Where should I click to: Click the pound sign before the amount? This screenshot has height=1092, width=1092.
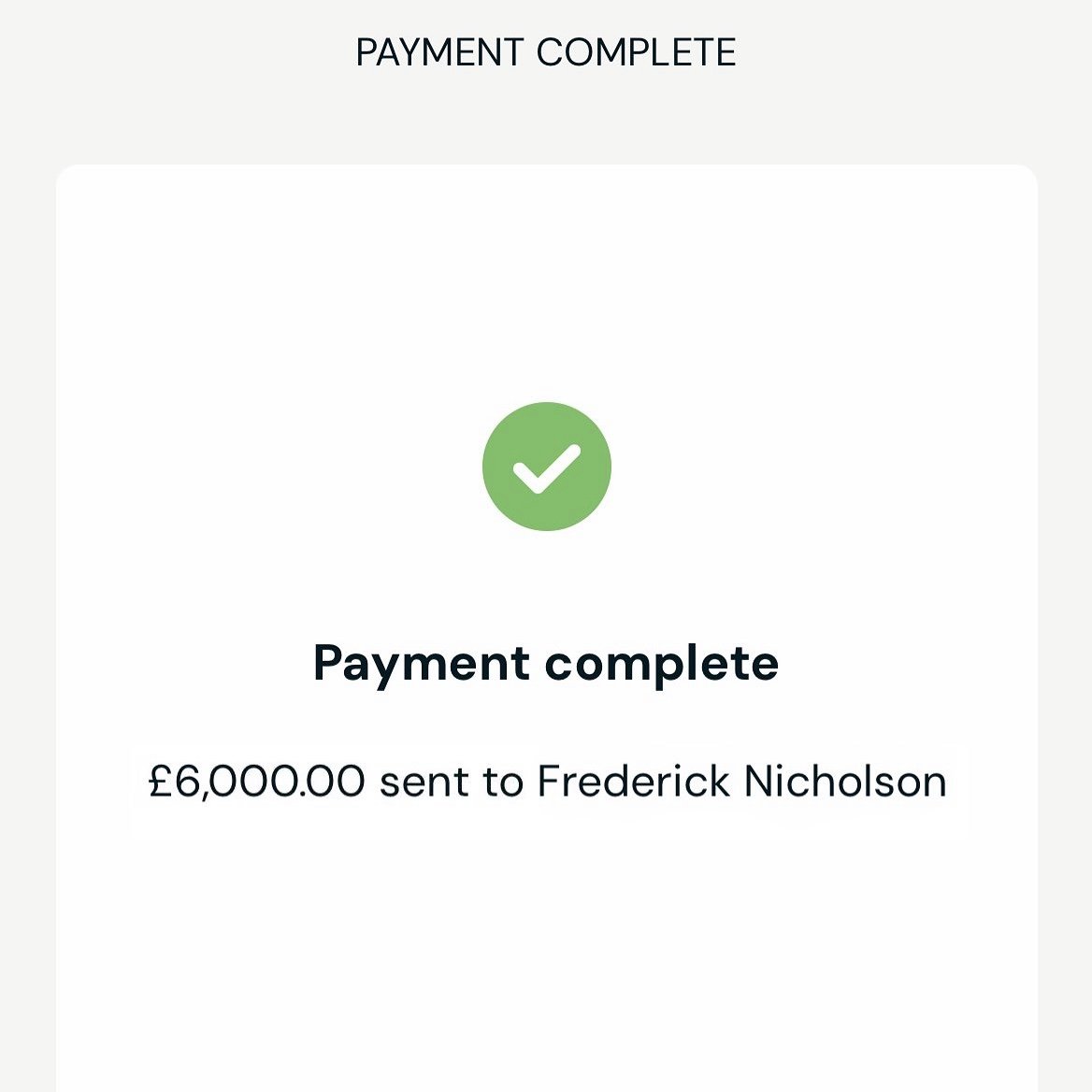[161, 782]
